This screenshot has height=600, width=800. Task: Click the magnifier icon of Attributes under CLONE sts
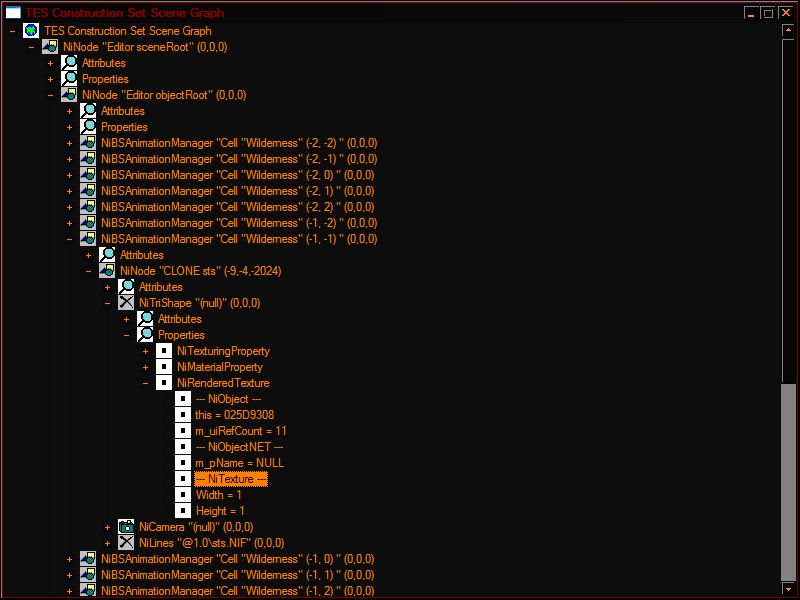click(x=126, y=287)
